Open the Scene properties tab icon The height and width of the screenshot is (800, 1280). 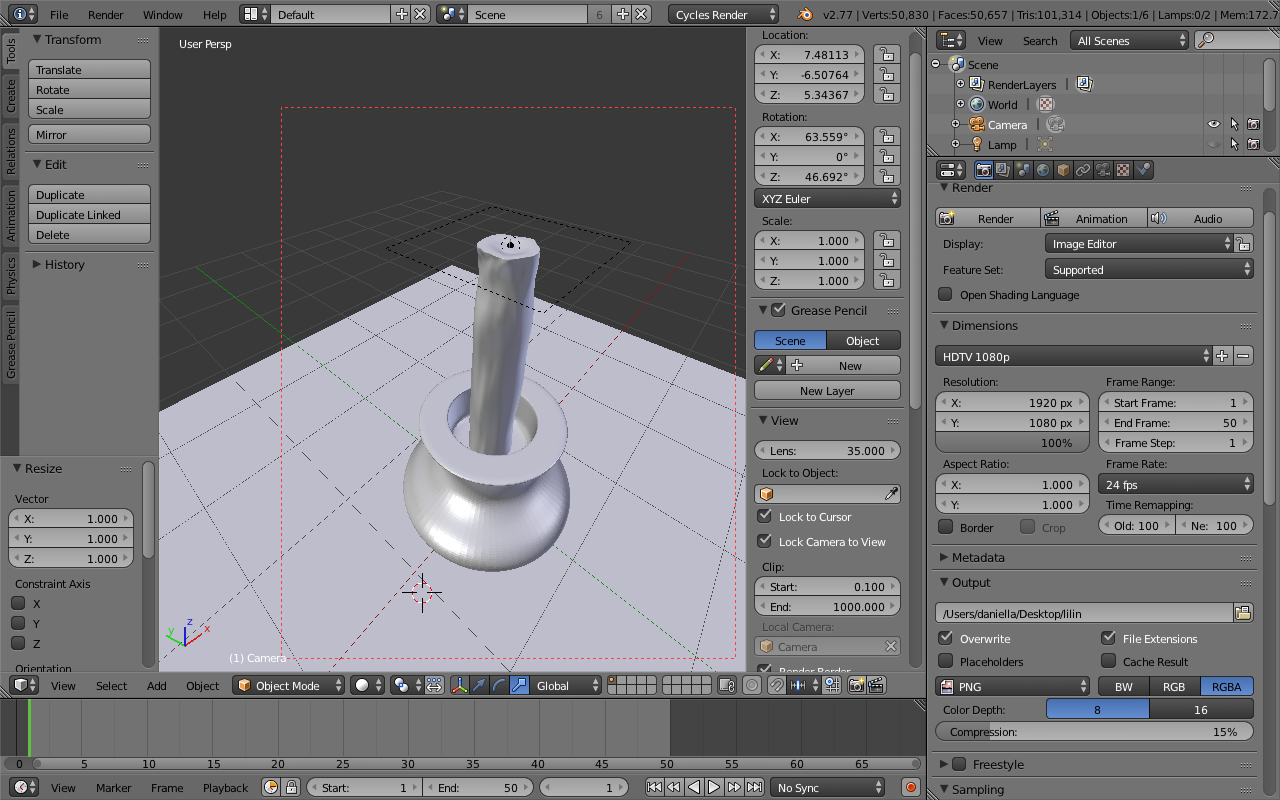[x=1024, y=170]
